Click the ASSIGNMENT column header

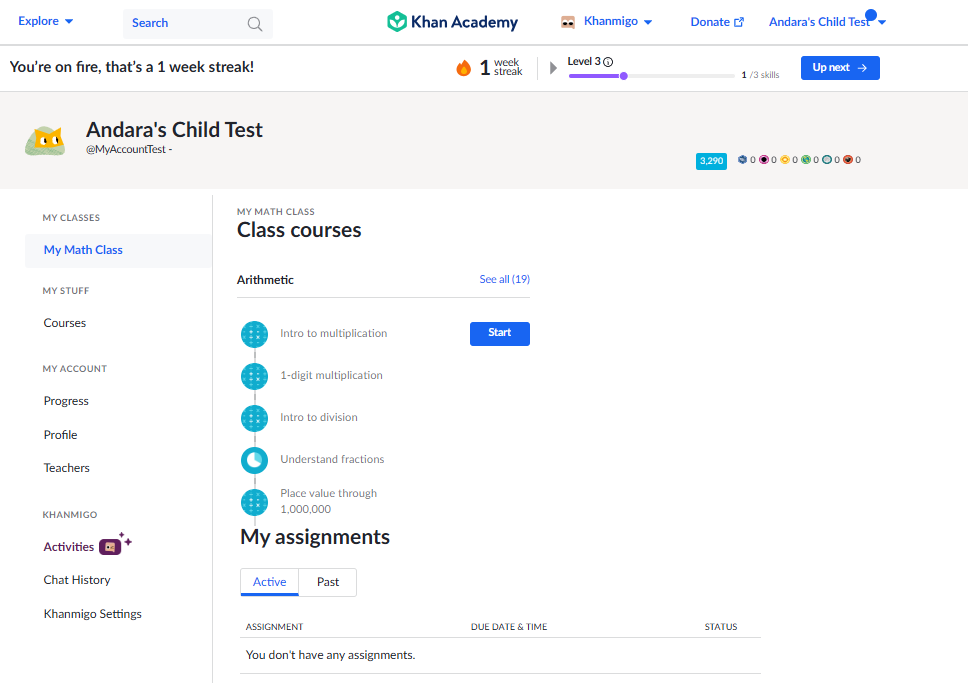pos(274,627)
